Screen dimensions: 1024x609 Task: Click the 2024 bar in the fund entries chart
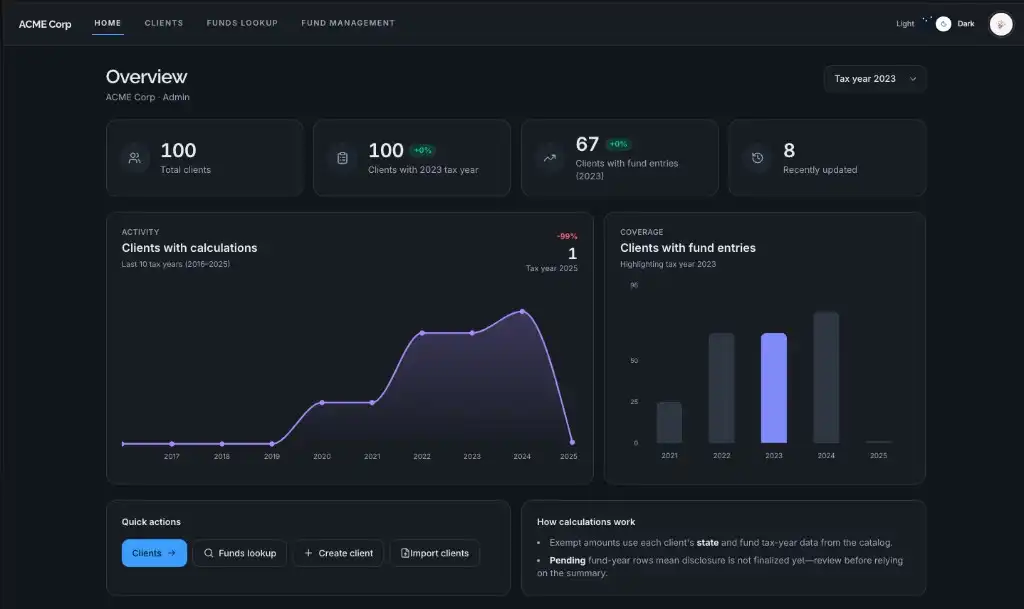click(x=826, y=377)
